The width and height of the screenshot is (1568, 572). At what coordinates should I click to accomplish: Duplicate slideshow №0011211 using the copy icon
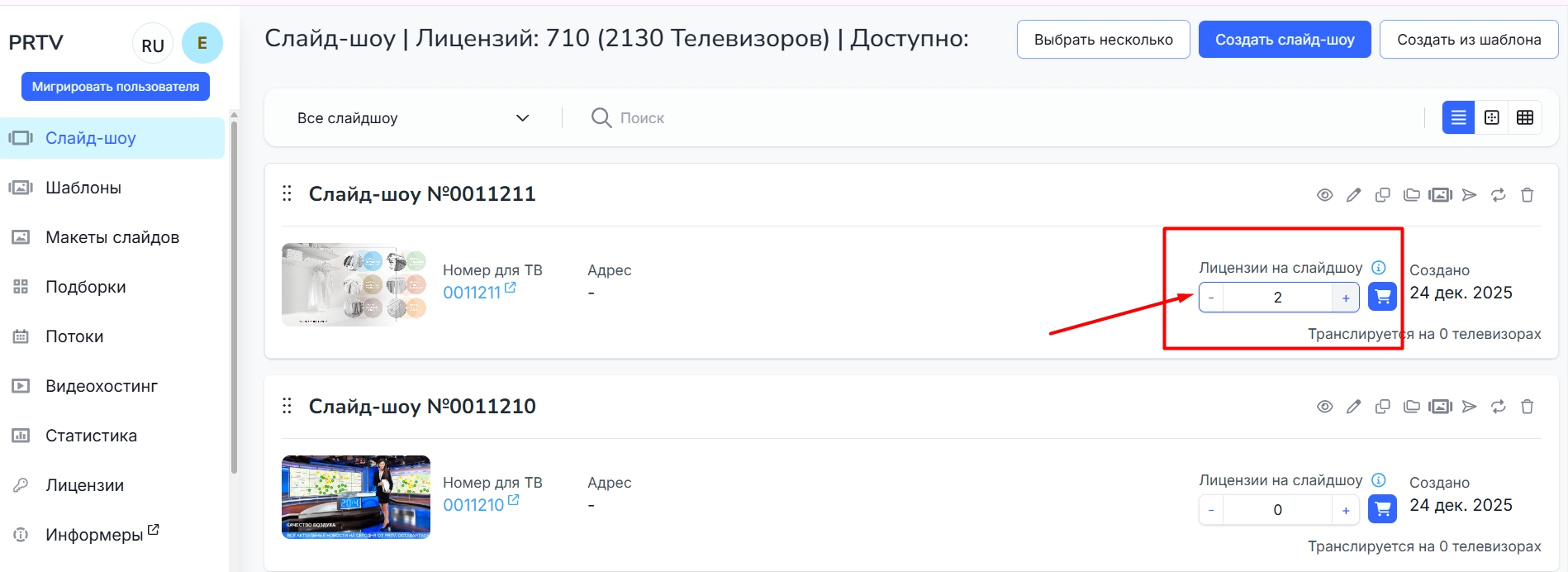point(1382,195)
